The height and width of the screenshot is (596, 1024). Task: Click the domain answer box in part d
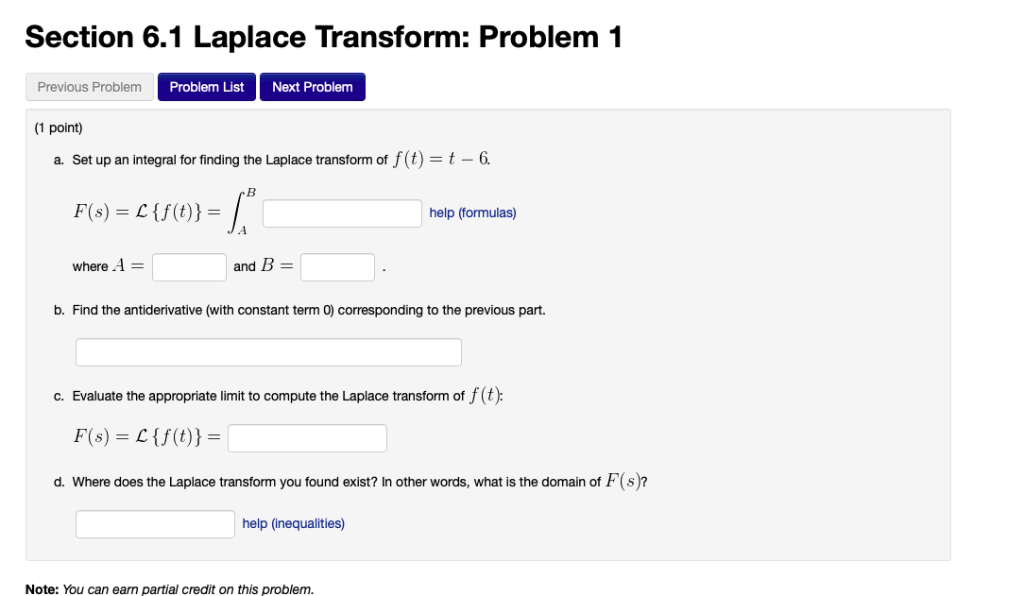(x=155, y=523)
